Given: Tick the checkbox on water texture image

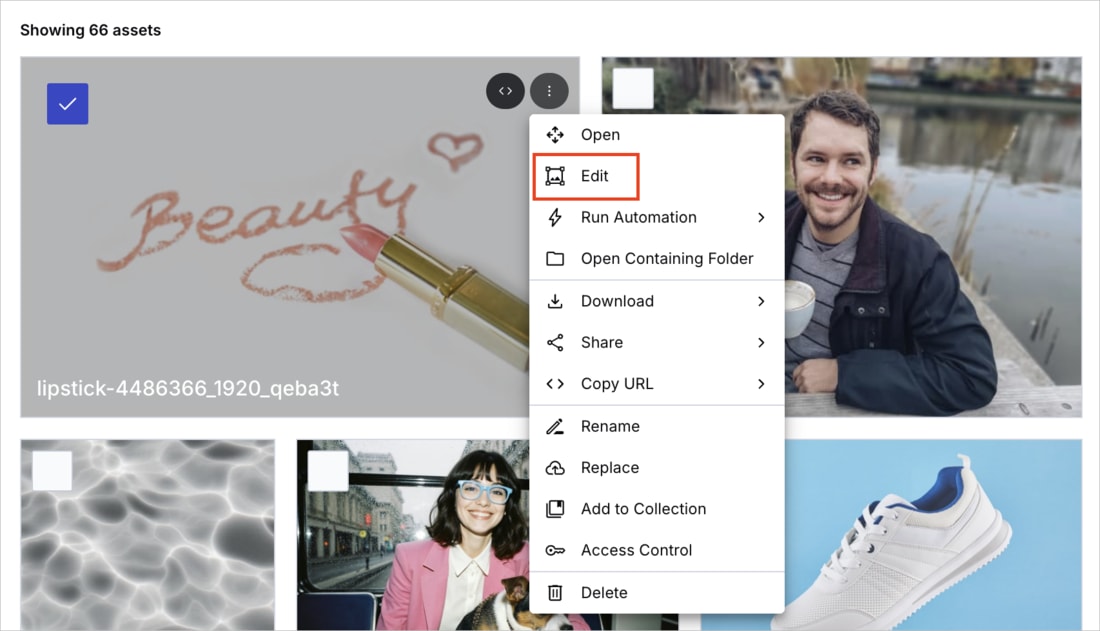Looking at the screenshot, I should pos(52,470).
